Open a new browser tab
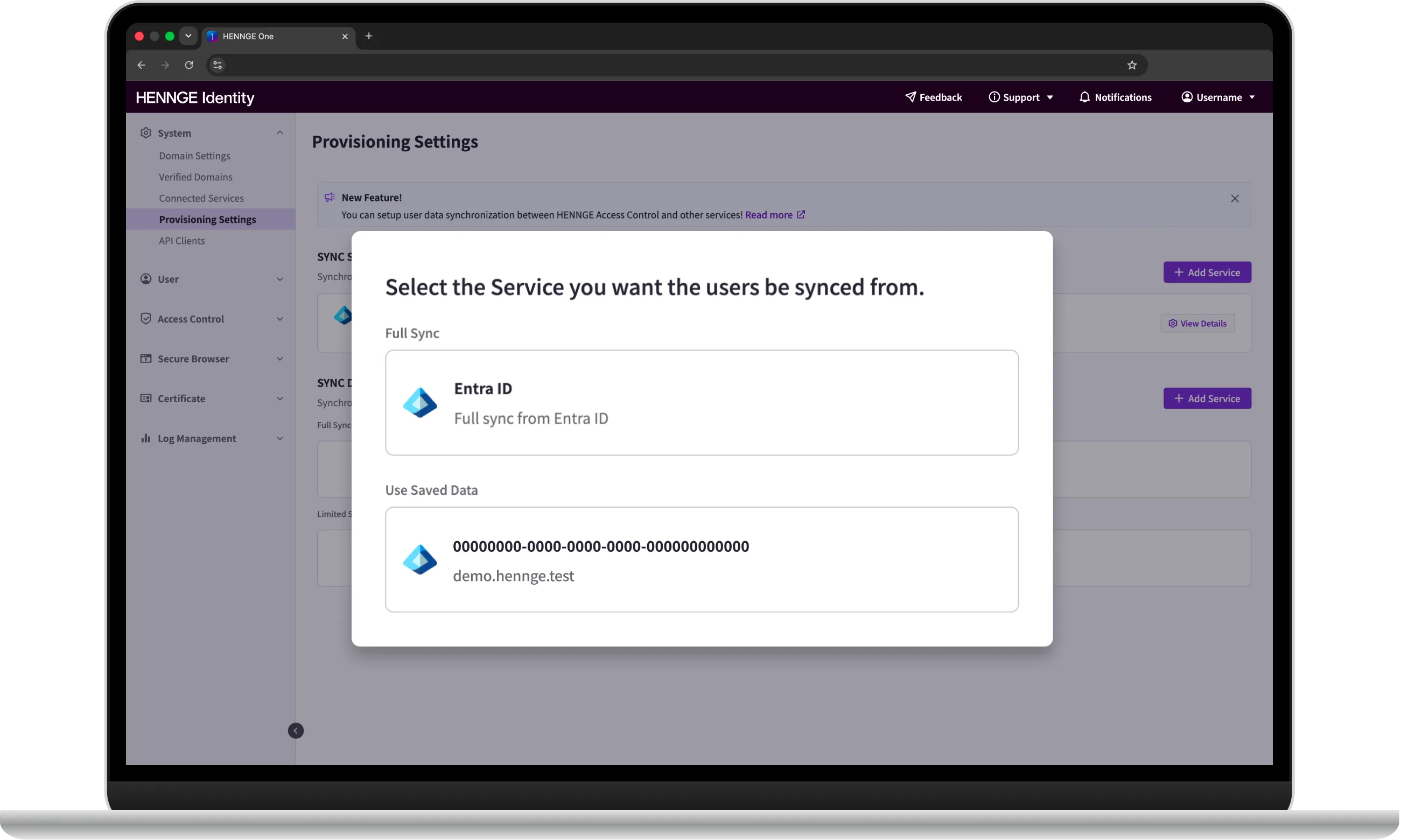 pyautogui.click(x=369, y=36)
